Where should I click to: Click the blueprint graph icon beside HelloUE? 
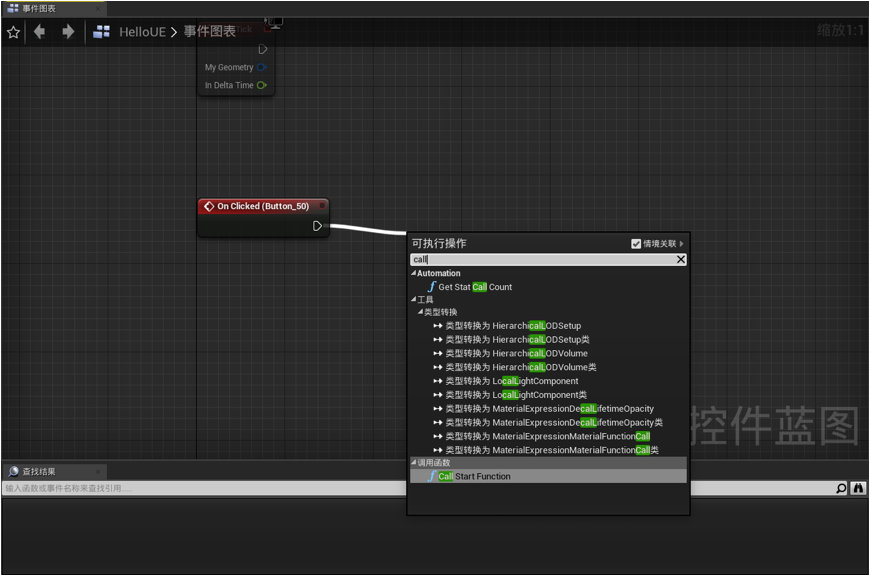(x=101, y=32)
